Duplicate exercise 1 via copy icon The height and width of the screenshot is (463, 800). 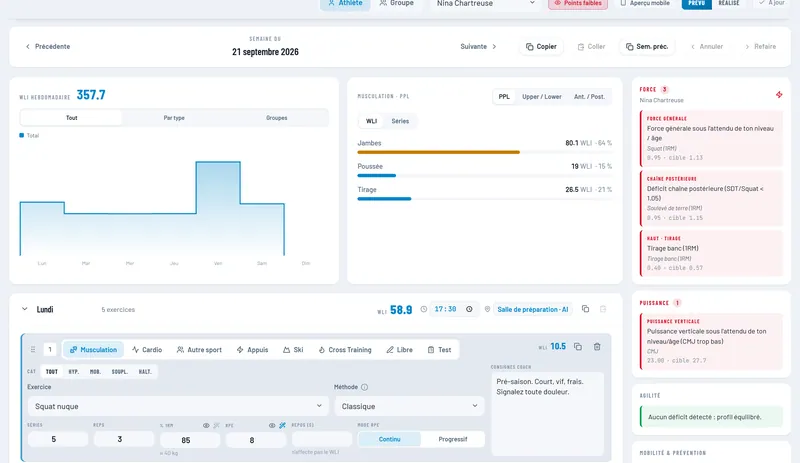(x=578, y=347)
